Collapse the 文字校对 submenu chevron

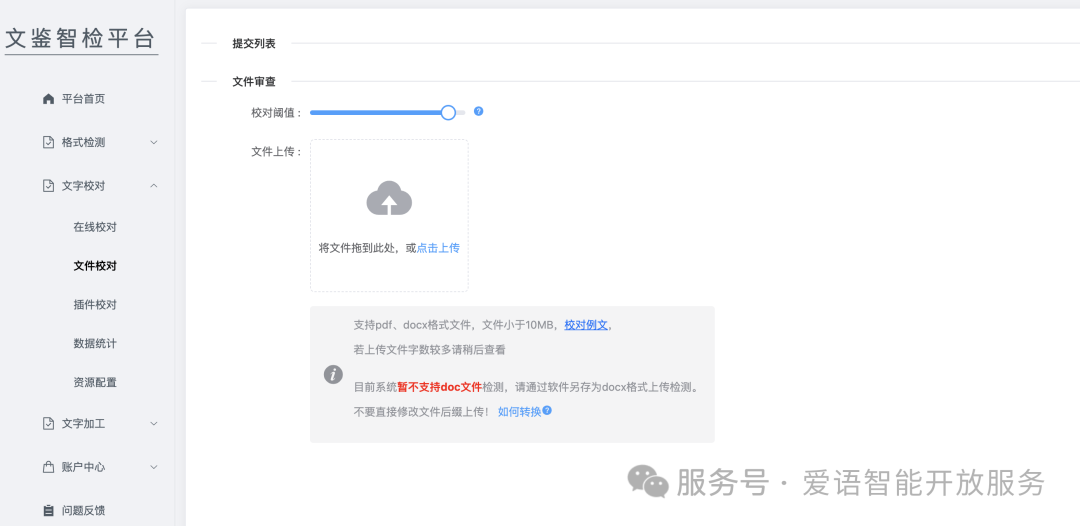pos(154,186)
